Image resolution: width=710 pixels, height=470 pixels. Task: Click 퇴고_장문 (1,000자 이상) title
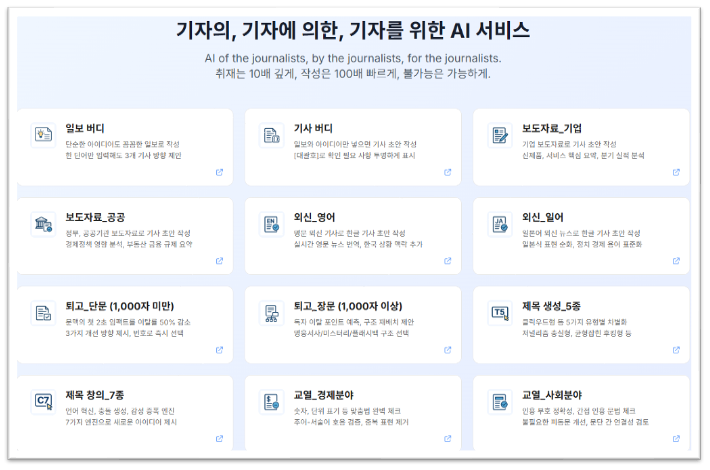pos(348,307)
